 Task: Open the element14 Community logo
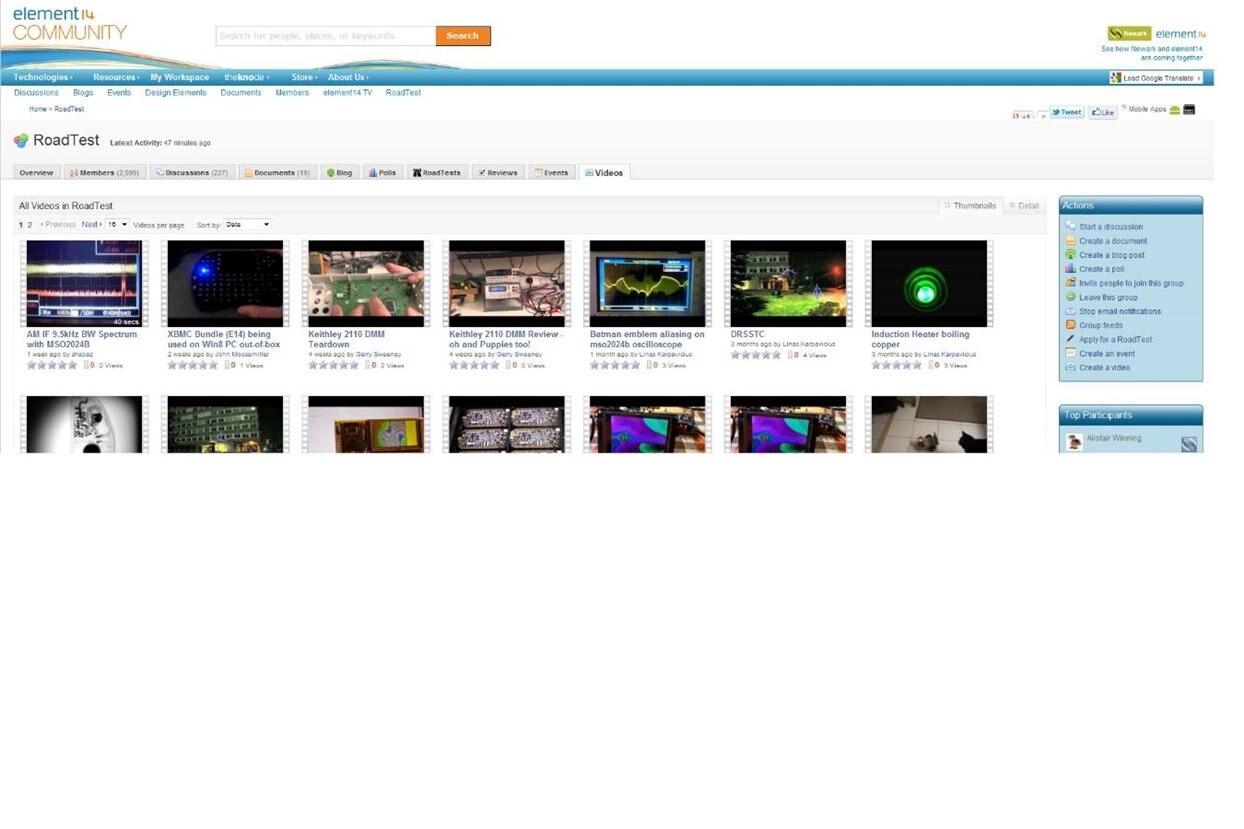click(70, 24)
